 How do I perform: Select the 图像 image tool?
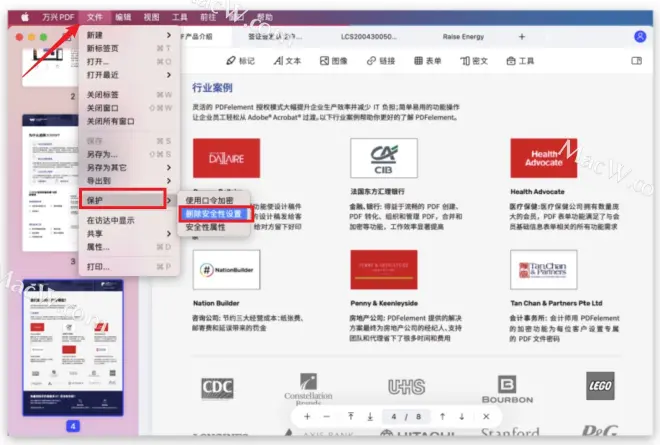coord(333,61)
